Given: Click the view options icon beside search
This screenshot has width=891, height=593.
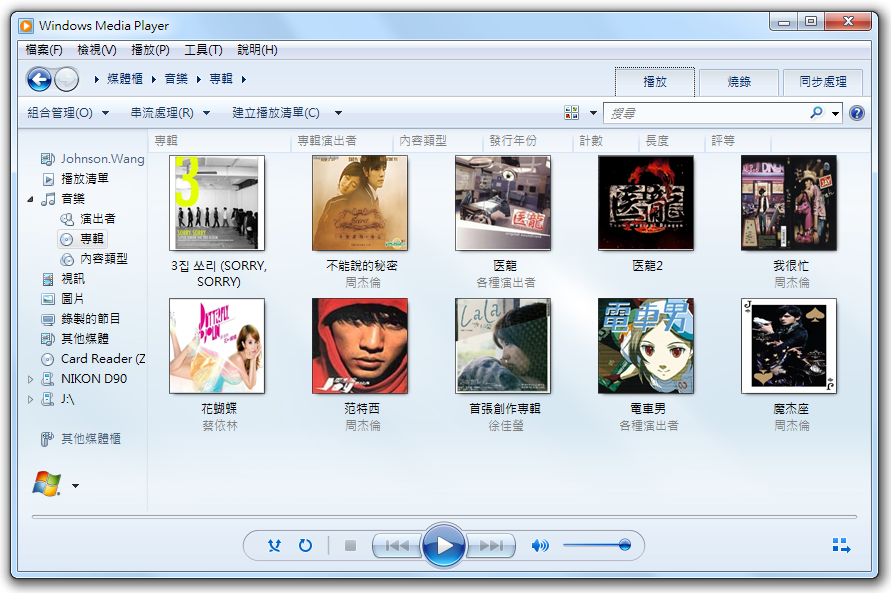Looking at the screenshot, I should [x=571, y=112].
